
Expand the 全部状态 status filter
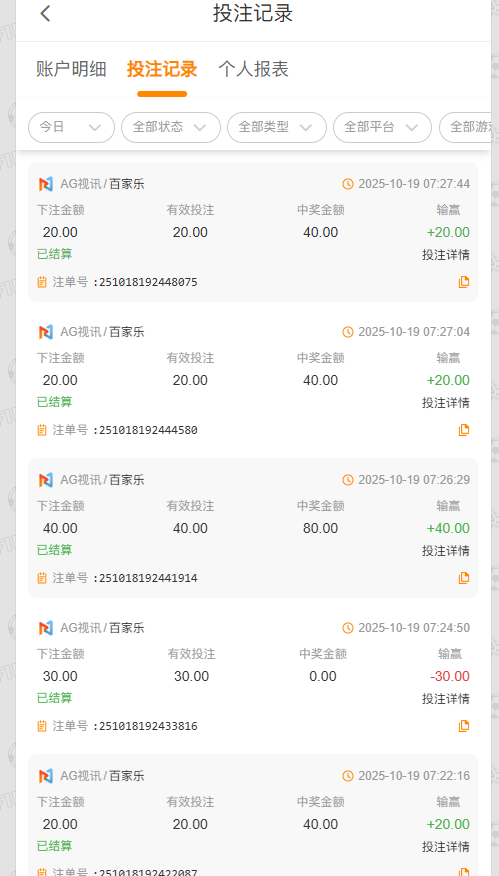point(171,127)
